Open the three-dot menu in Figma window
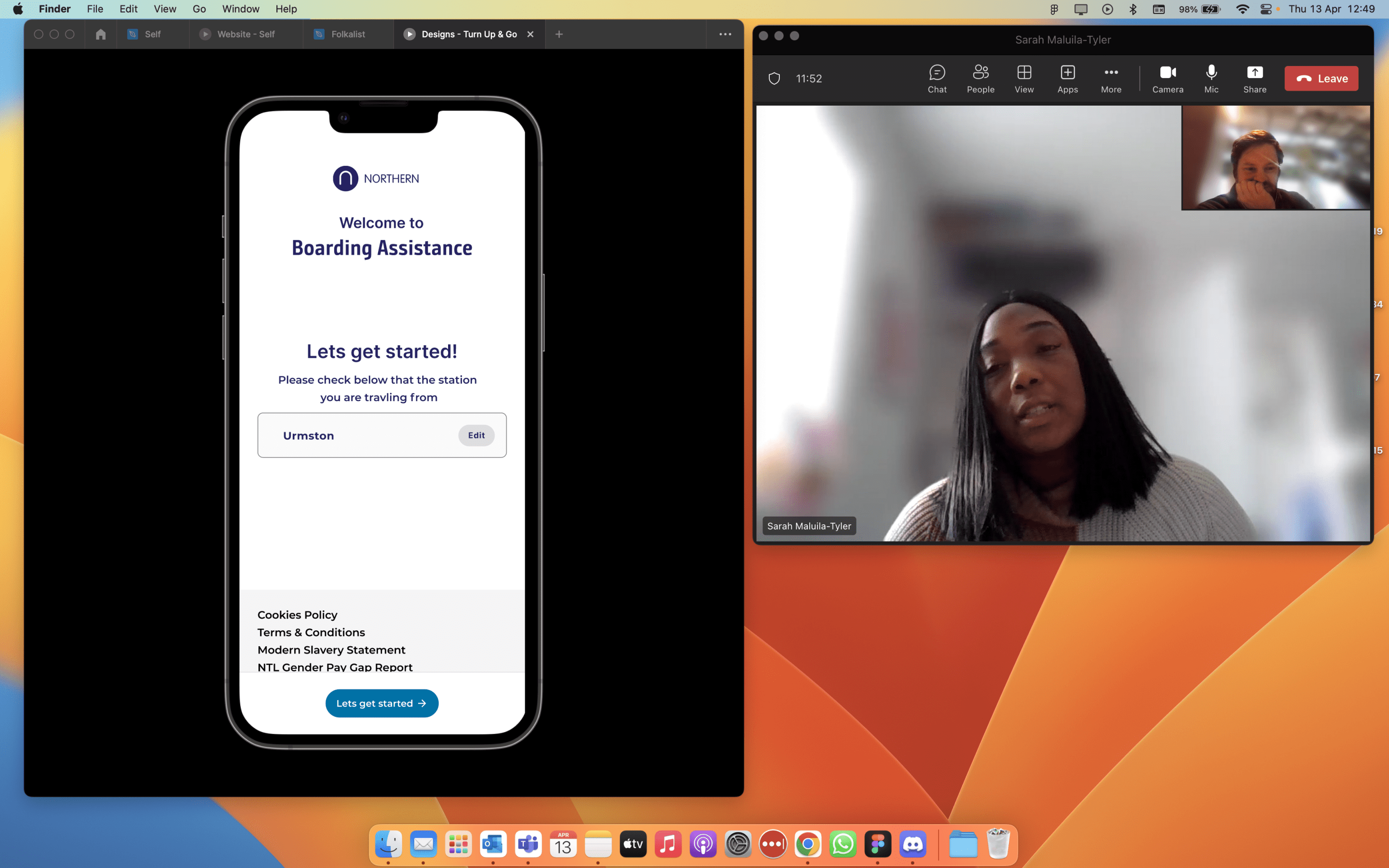Viewport: 1389px width, 868px height. [x=725, y=34]
